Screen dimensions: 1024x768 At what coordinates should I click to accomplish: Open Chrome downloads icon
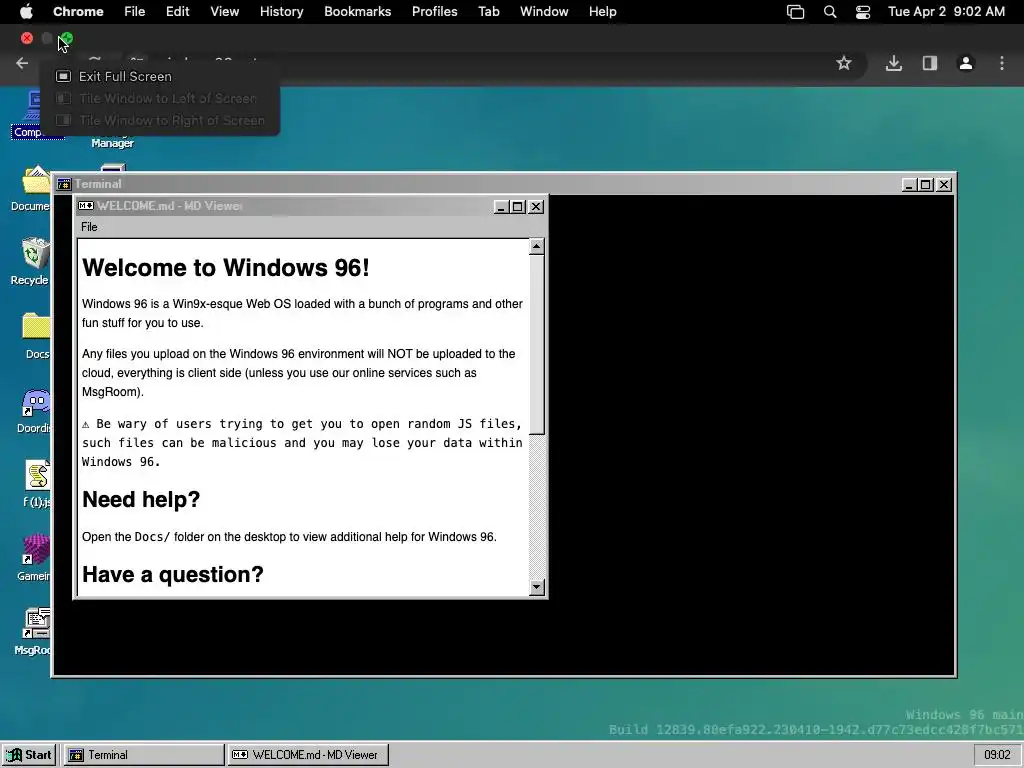[893, 63]
